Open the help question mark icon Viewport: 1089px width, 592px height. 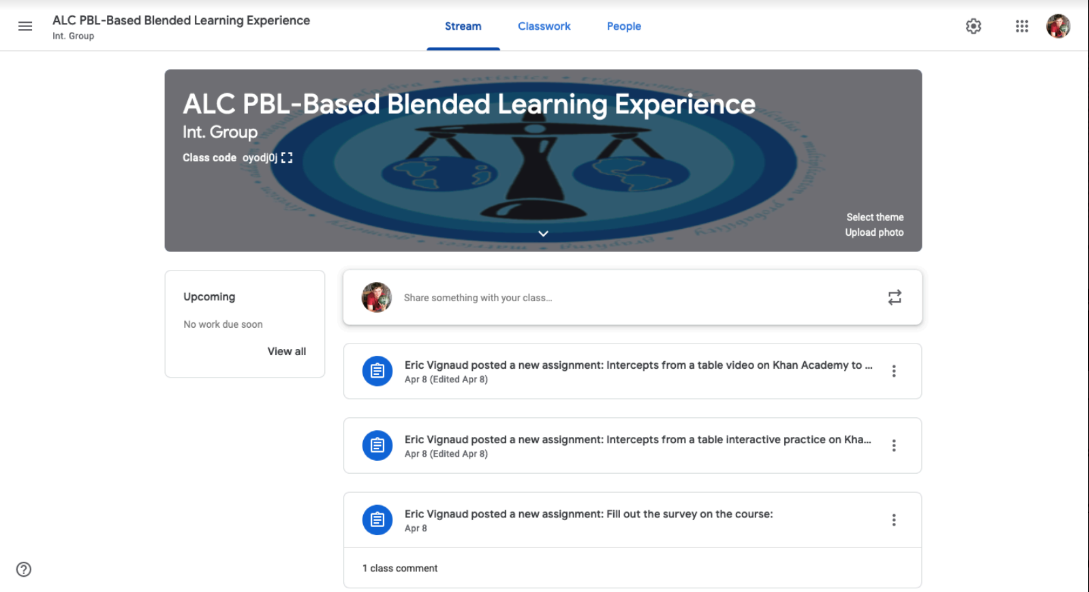pyautogui.click(x=24, y=569)
